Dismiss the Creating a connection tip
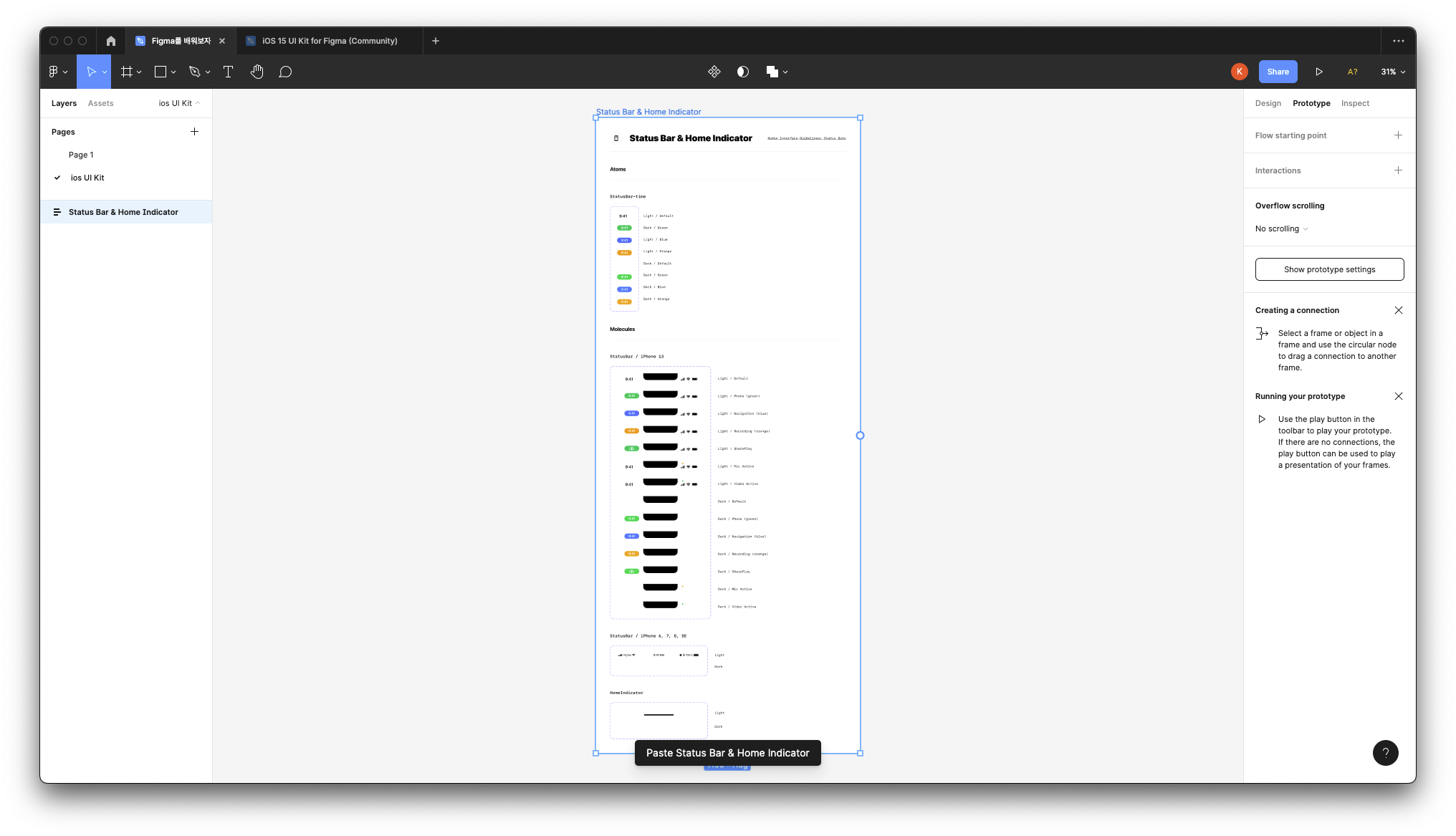This screenshot has width=1456, height=836. [1398, 310]
